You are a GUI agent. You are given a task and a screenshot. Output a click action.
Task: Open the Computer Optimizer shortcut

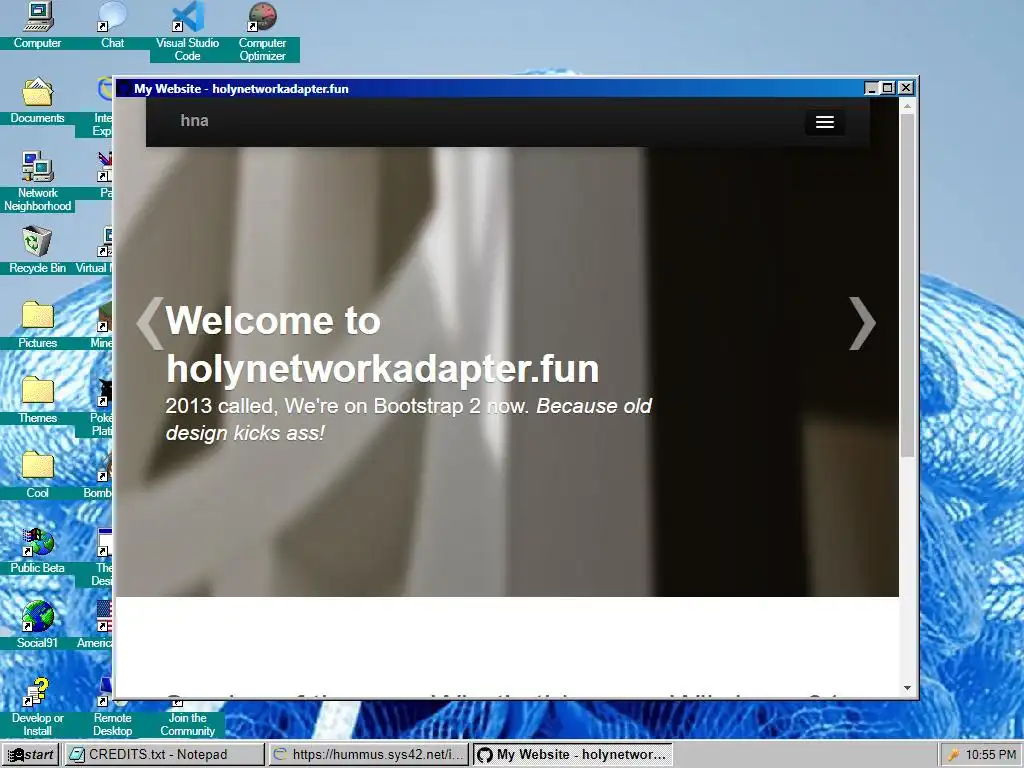click(x=262, y=31)
